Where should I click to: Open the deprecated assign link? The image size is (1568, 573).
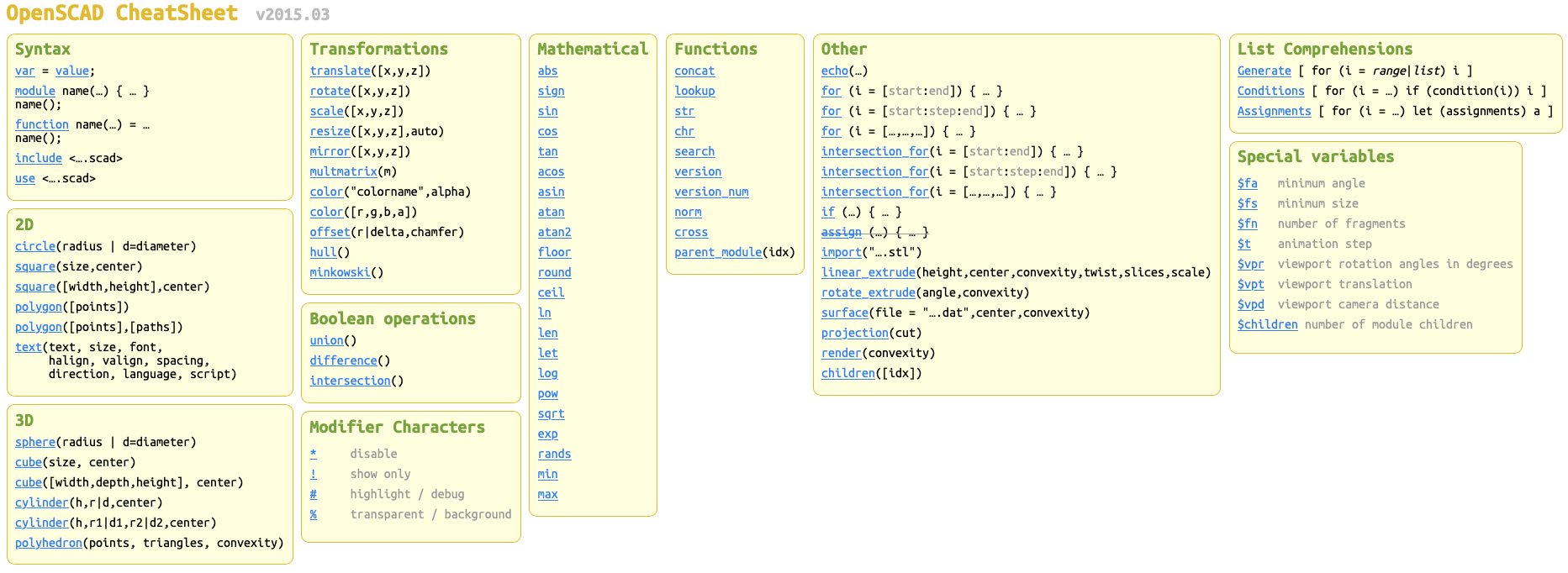(841, 233)
